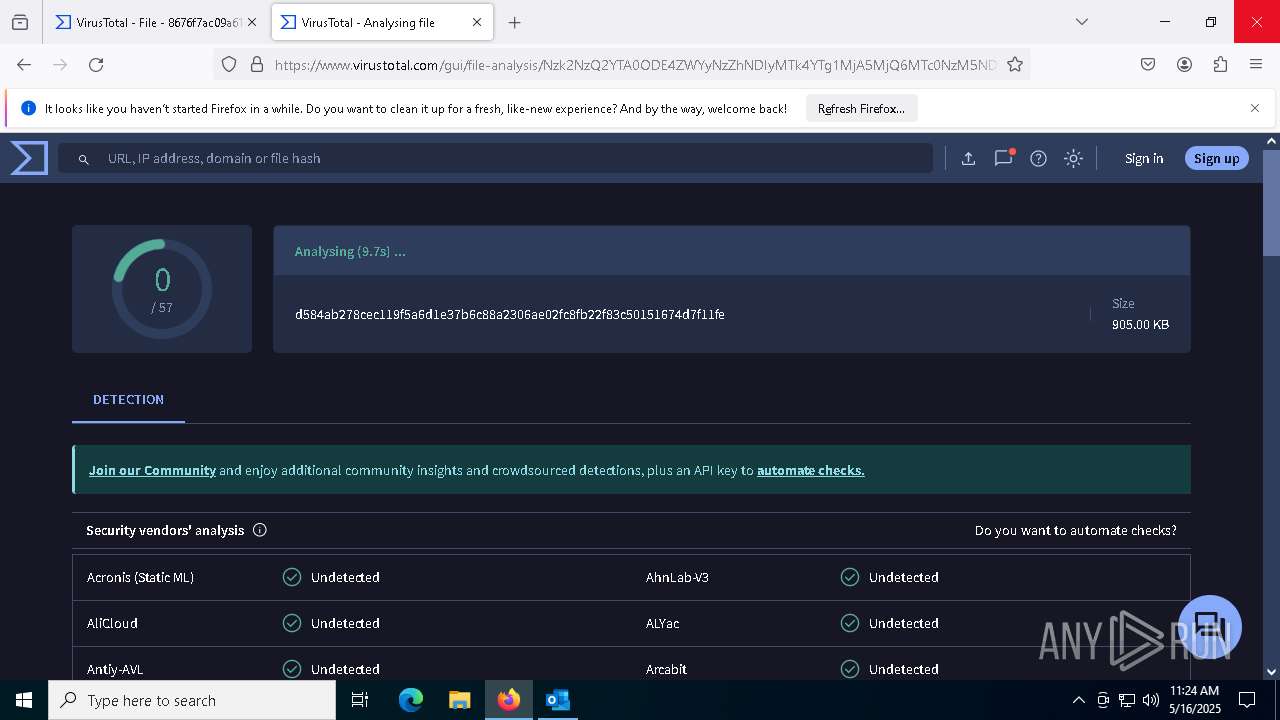
Task: Open the tracking protection shield icon
Action: coord(229,64)
